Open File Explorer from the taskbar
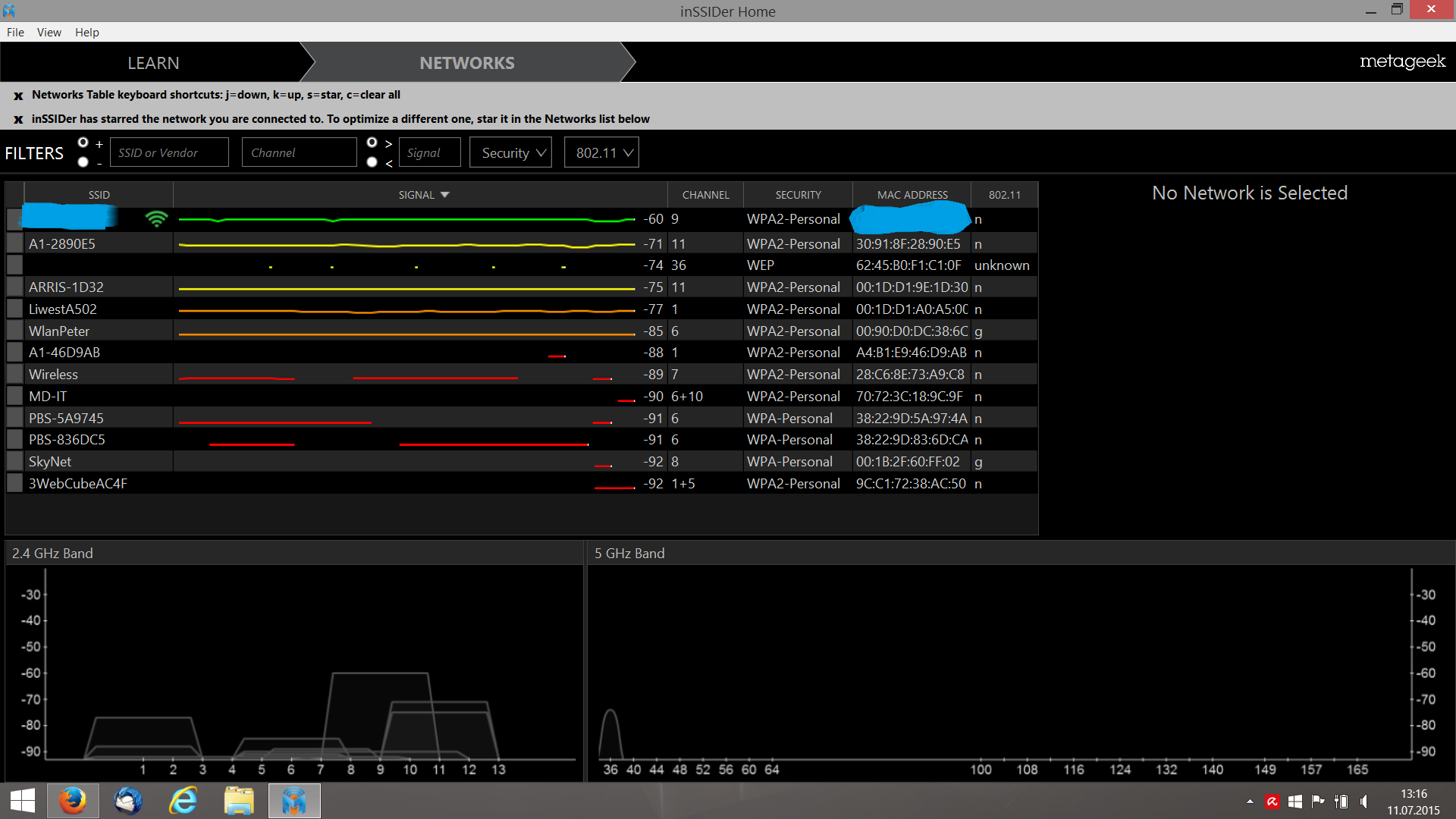The width and height of the screenshot is (1456, 819). pyautogui.click(x=239, y=801)
